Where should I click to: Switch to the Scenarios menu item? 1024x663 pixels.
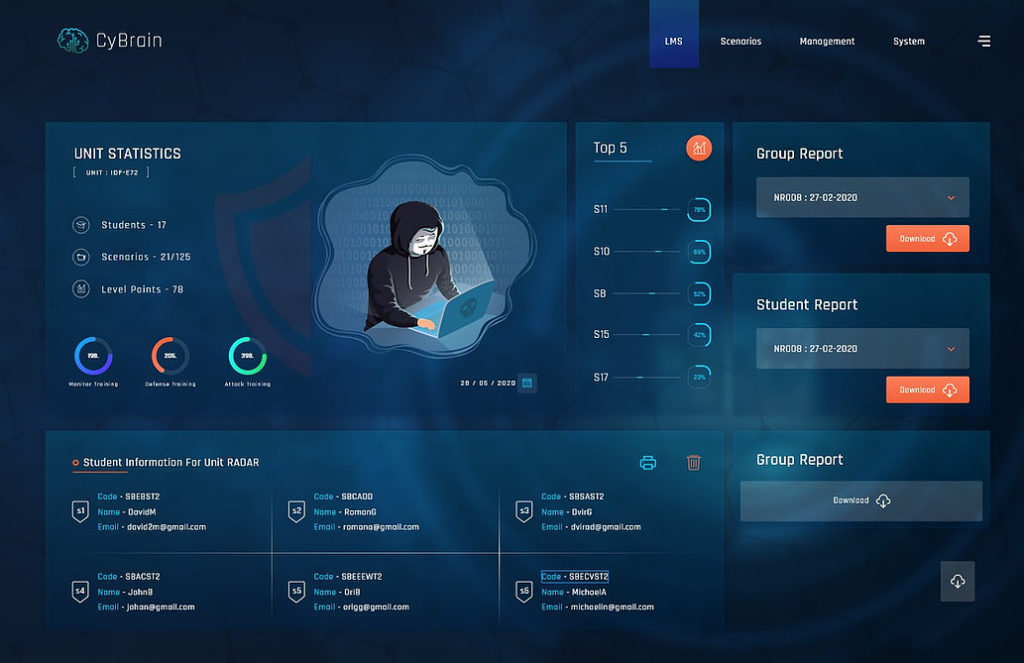pyautogui.click(x=741, y=41)
